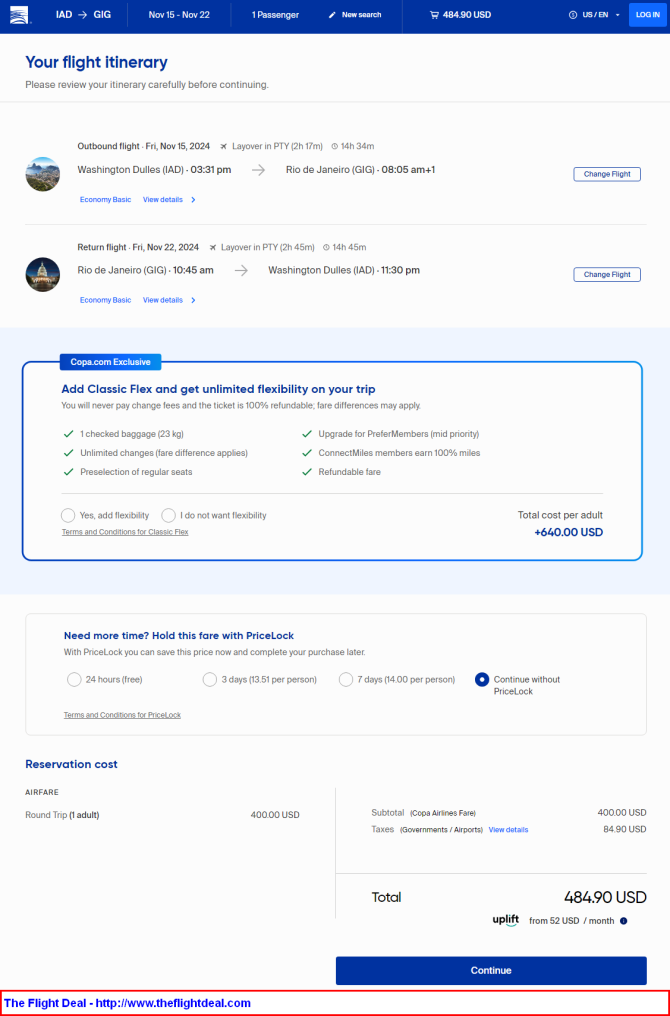Open Terms and Conditions for PriceLock link

[122, 715]
